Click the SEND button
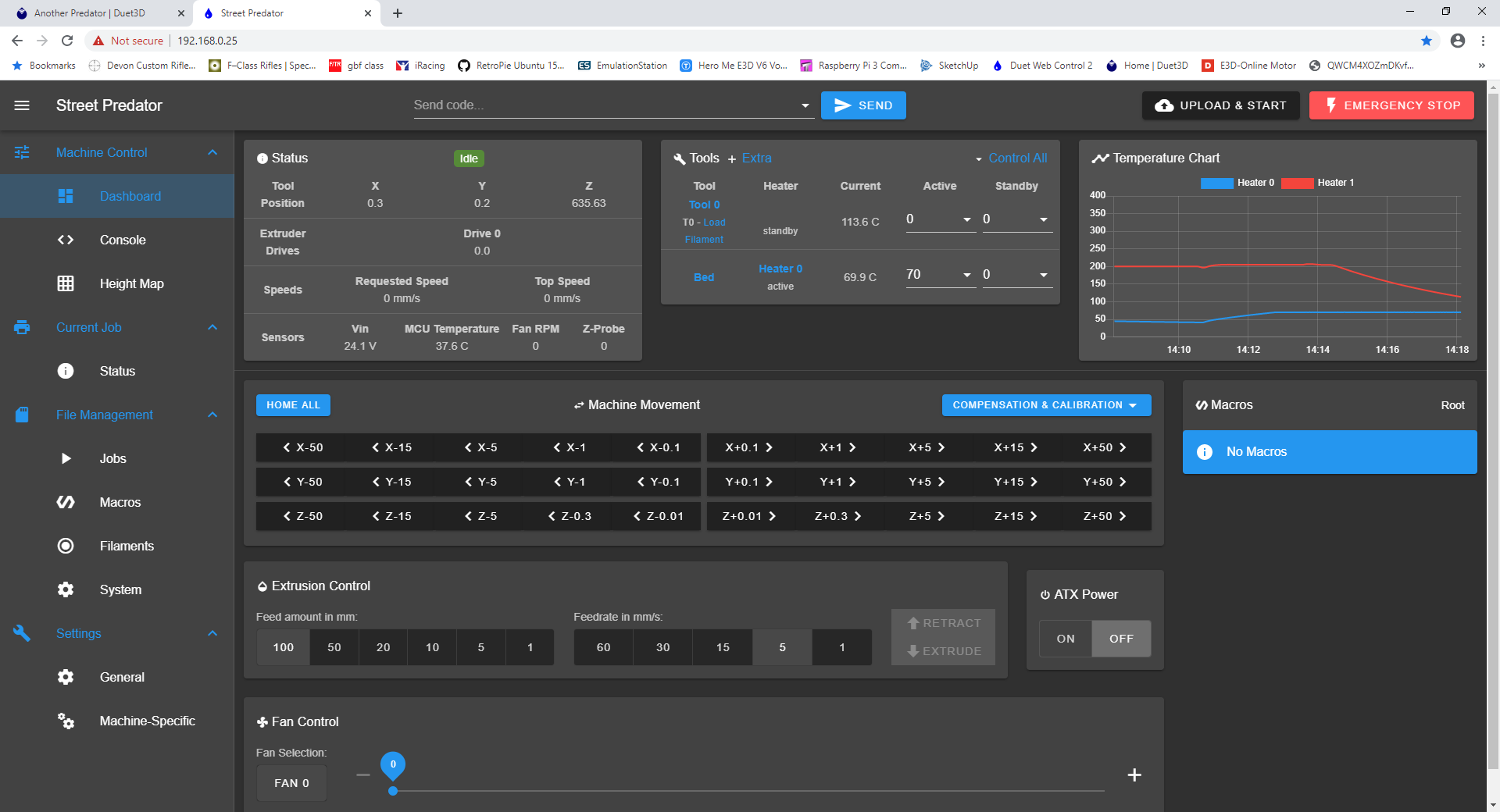Viewport: 1500px width, 812px height. pos(863,105)
